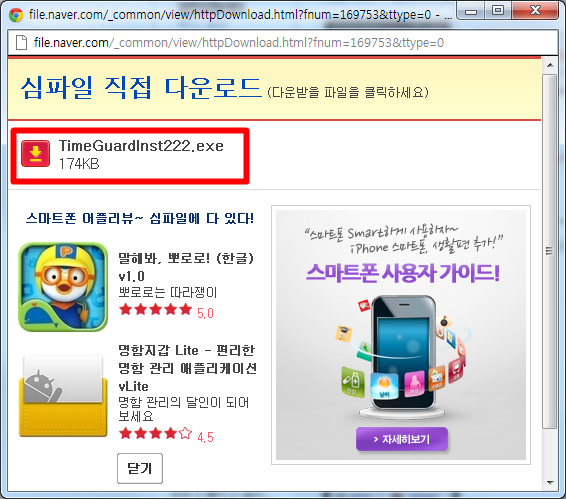Screen dimensions: 566x499
Task: Click the purple 자세히보기 button in the ad
Action: [x=402, y=439]
